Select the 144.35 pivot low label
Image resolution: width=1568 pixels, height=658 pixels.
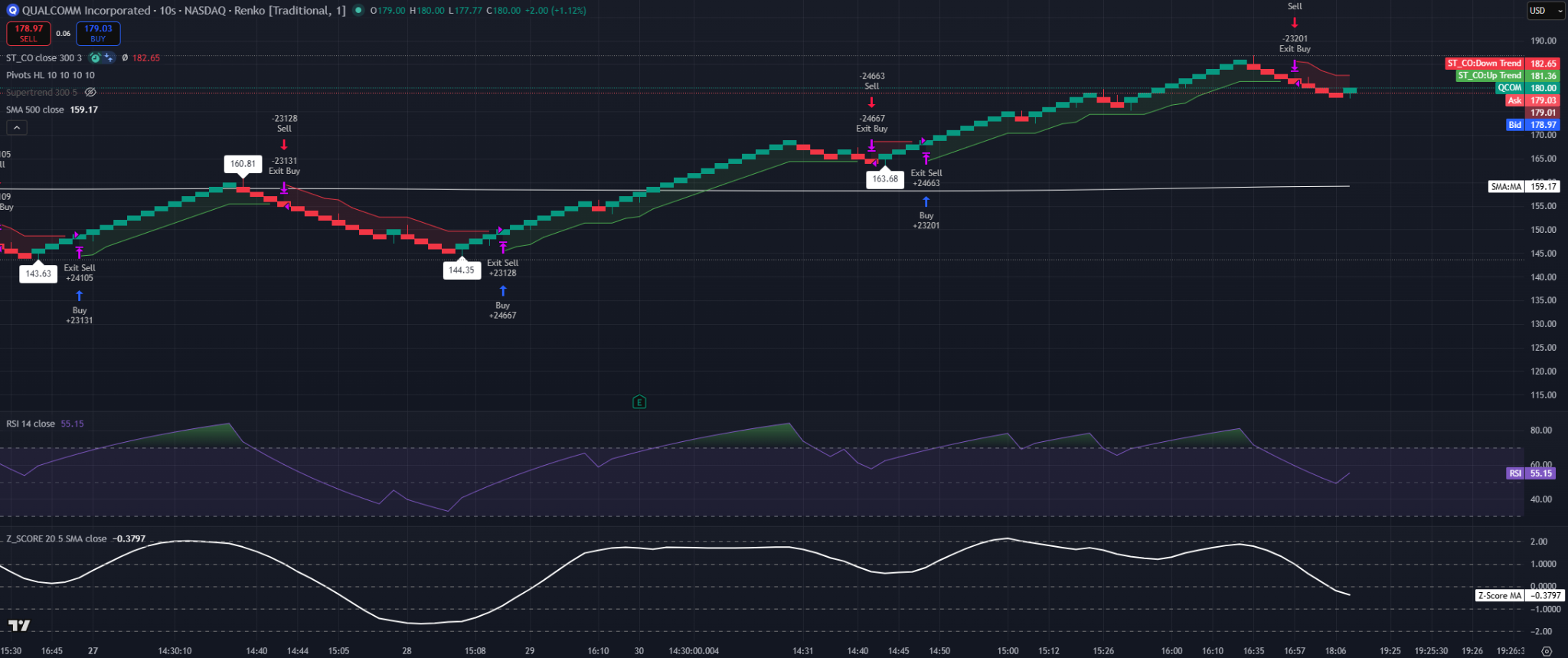pyautogui.click(x=462, y=270)
